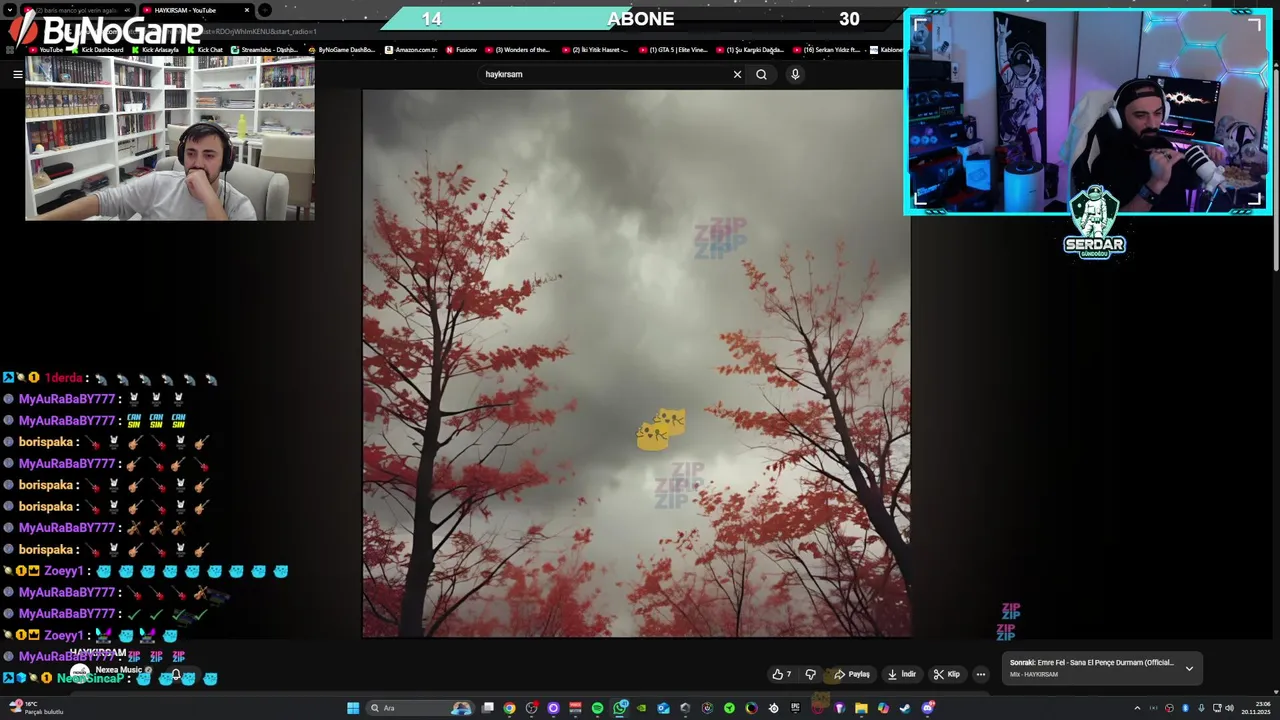Clear the haykırsam search text
This screenshot has width=1280, height=720.
coord(737,74)
